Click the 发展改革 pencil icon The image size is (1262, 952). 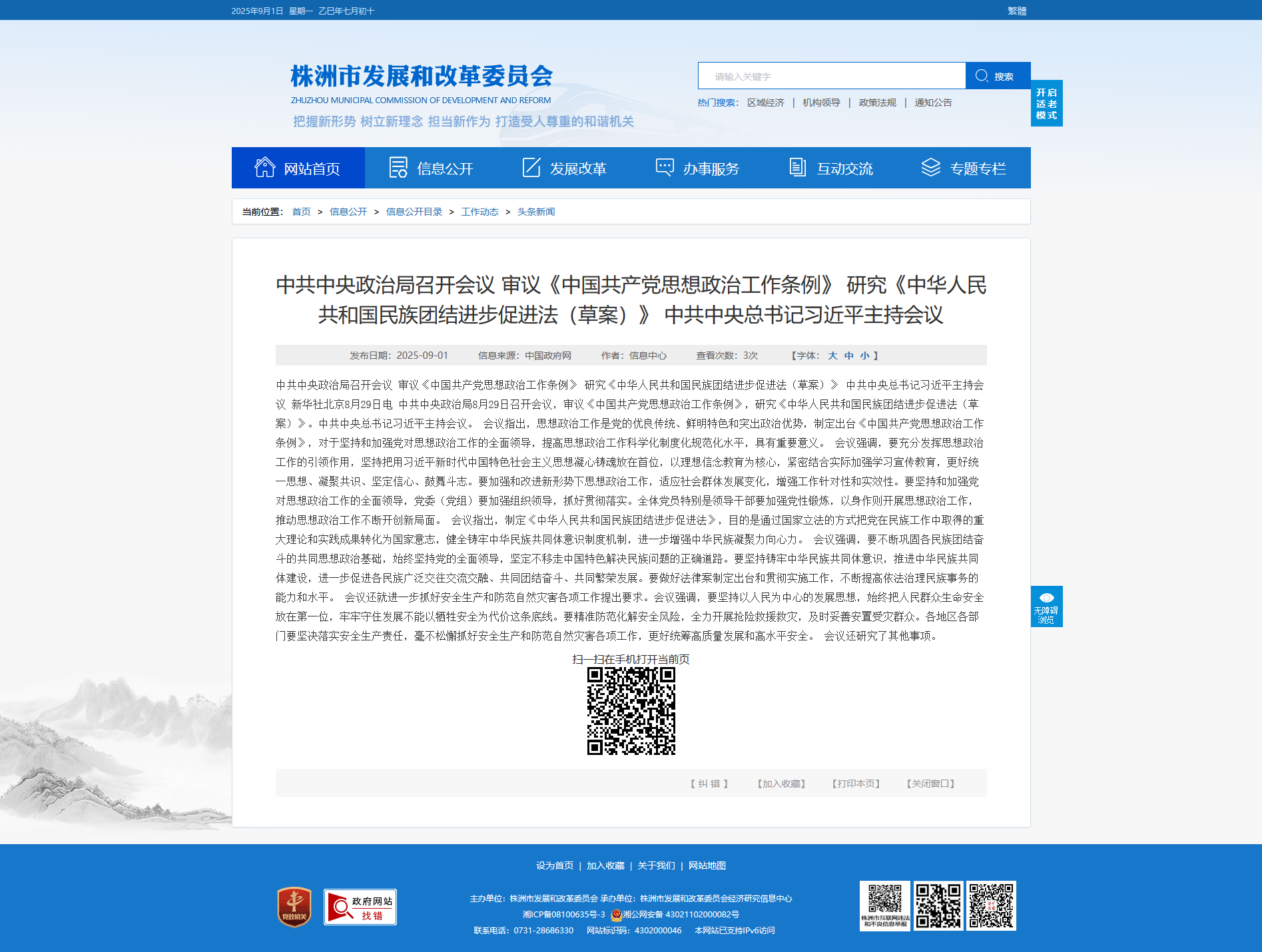[x=531, y=167]
